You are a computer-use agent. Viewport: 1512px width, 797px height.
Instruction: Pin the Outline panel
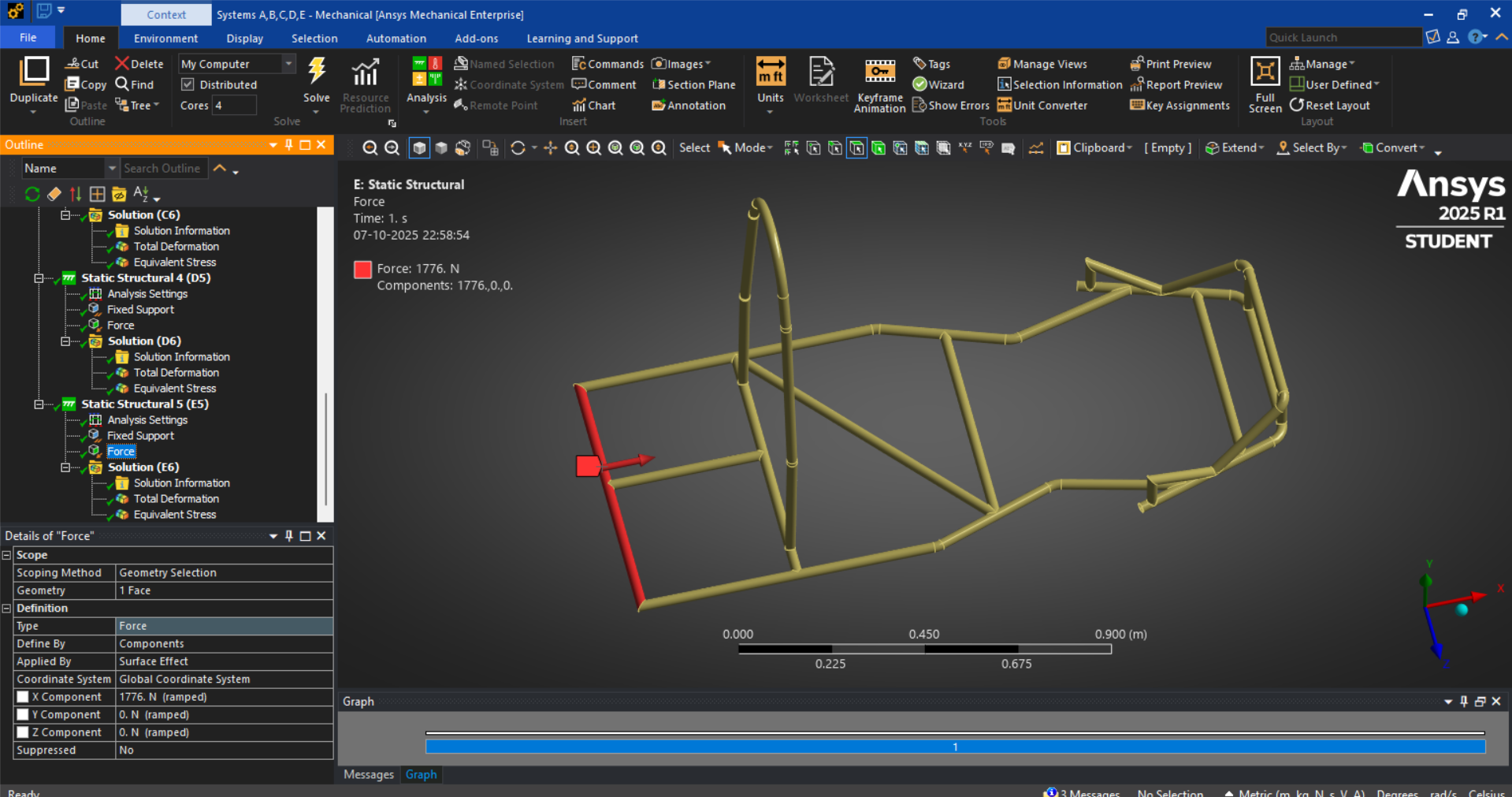point(289,144)
